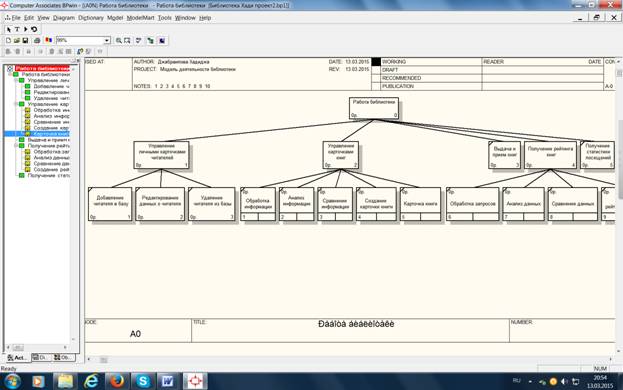This screenshot has width=623, height=390.
Task: Click the undo arrow tool icon
Action: click(34, 29)
